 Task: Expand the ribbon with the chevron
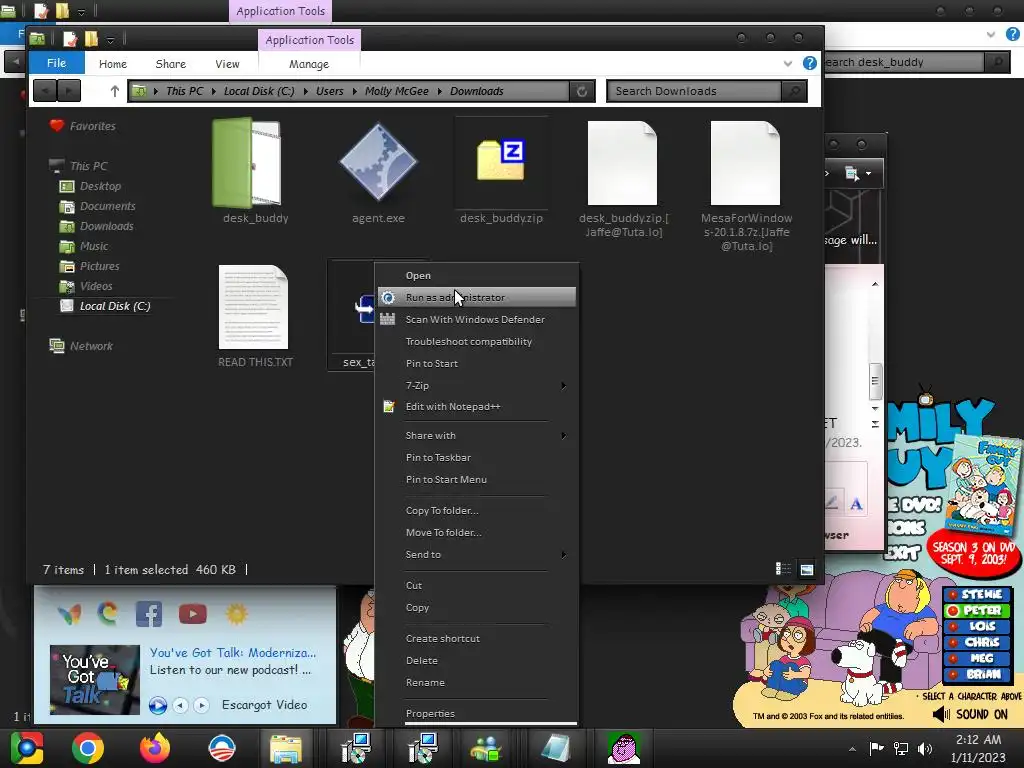[788, 63]
